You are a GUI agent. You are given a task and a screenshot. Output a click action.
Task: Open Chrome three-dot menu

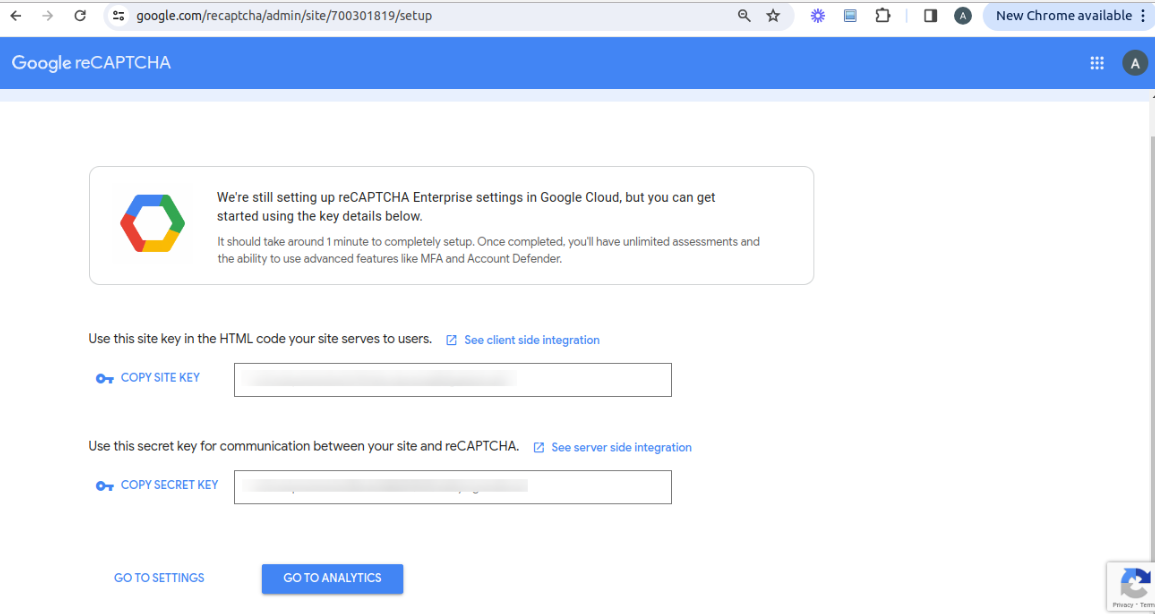point(1143,16)
